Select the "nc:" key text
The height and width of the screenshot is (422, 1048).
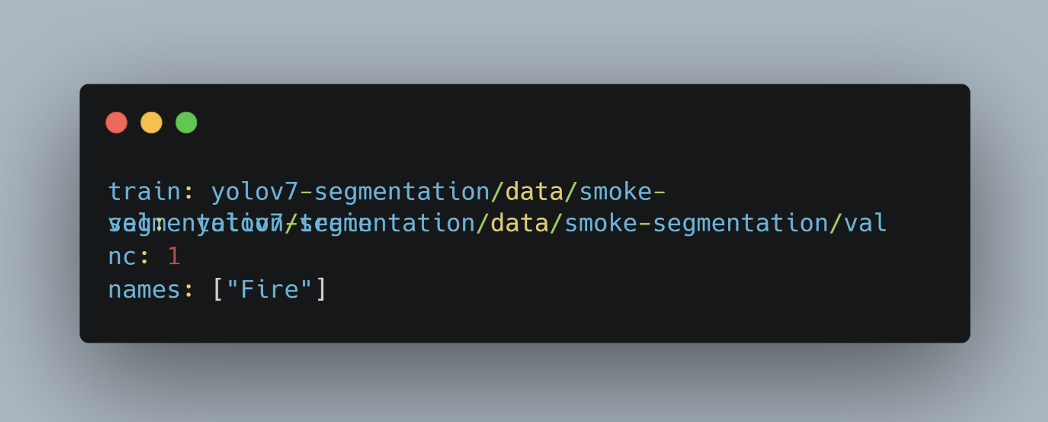(x=130, y=255)
